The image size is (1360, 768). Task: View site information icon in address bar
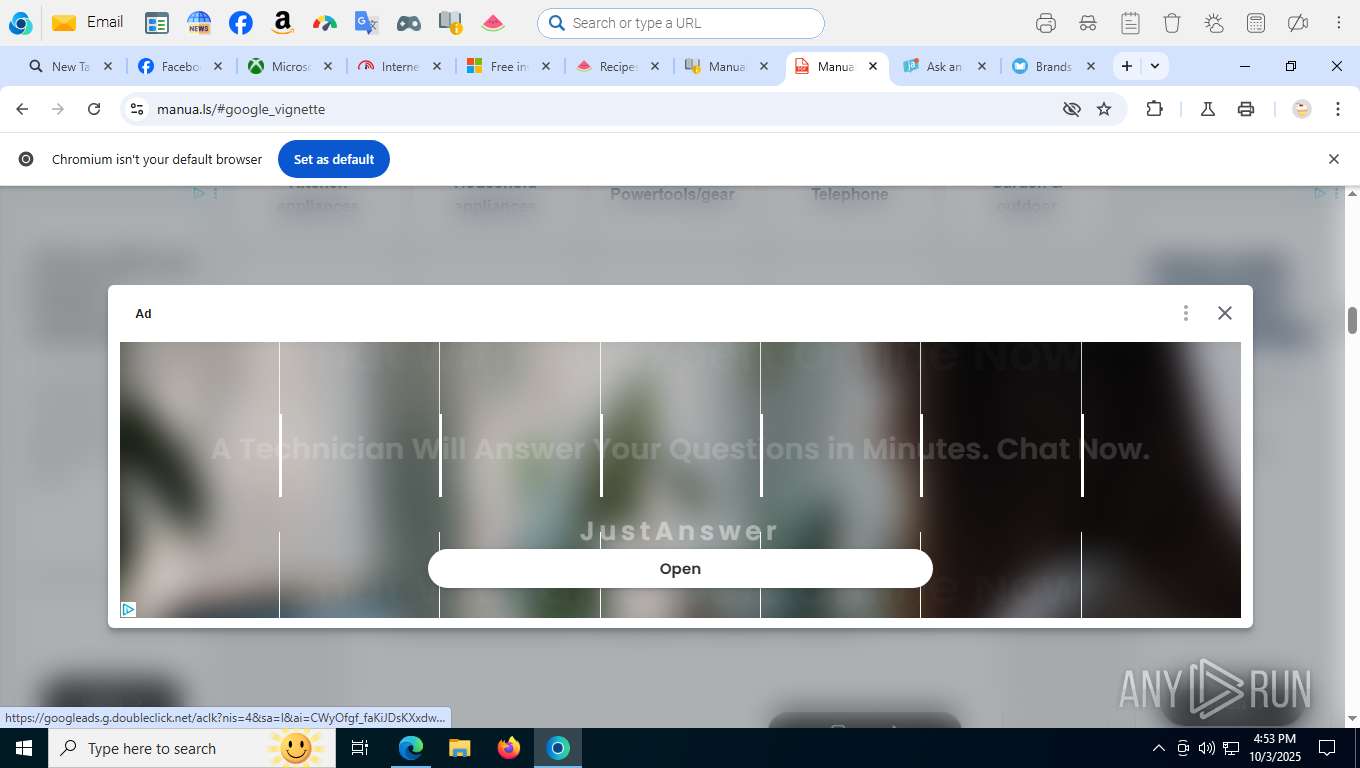(x=137, y=109)
